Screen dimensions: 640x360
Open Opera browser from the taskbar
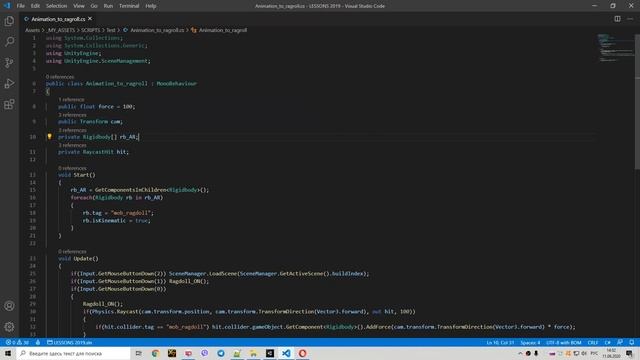pyautogui.click(x=302, y=353)
